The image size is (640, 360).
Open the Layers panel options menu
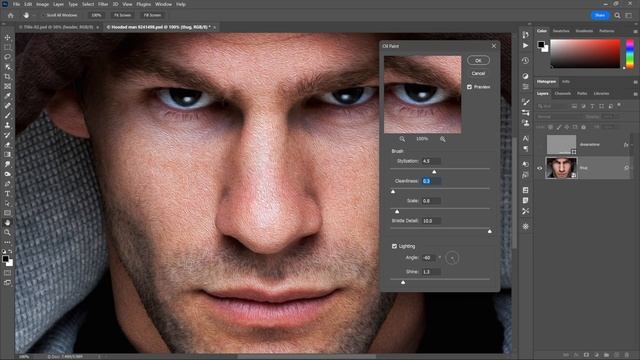click(635, 94)
